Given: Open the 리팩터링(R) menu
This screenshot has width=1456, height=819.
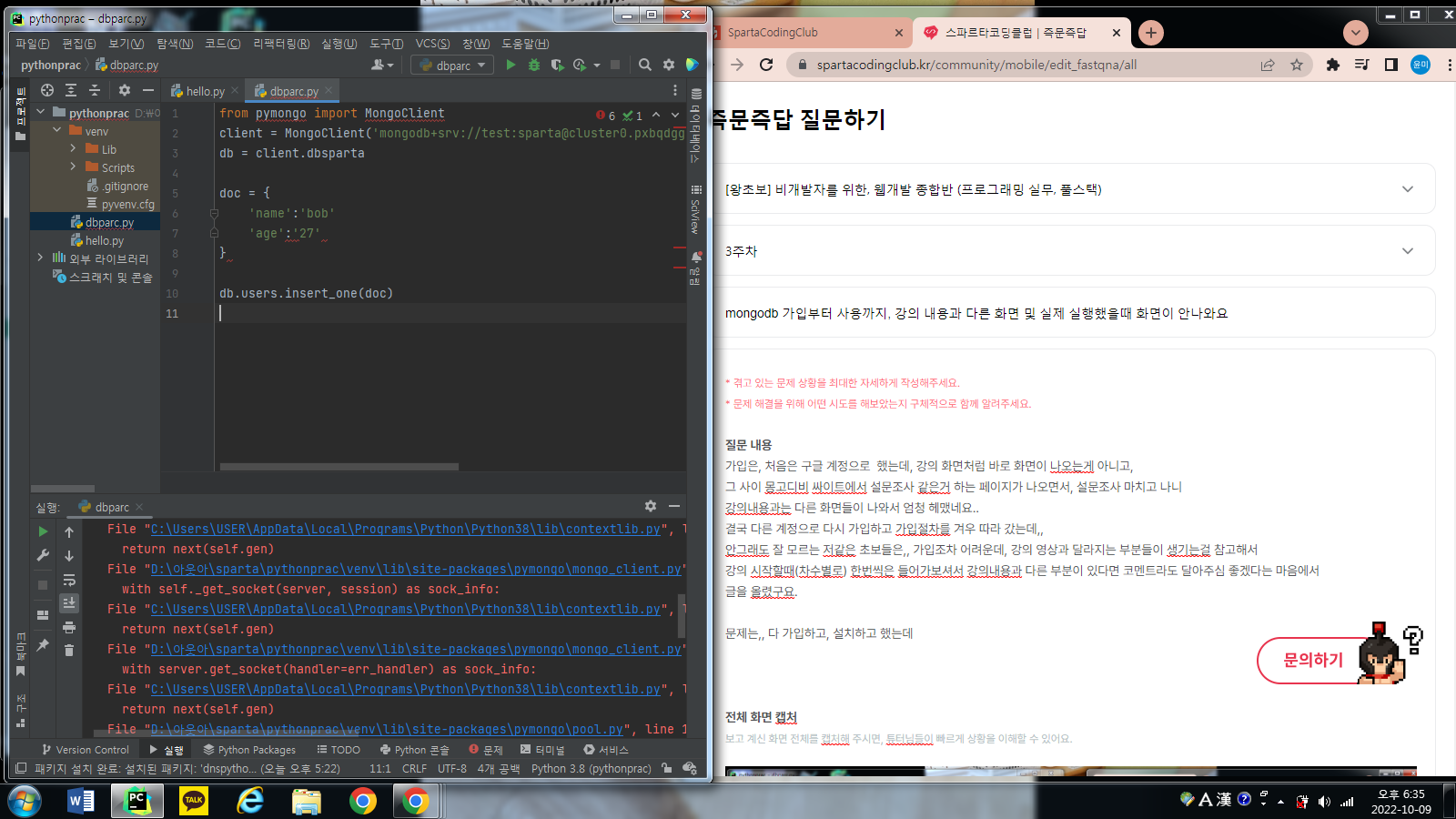Looking at the screenshot, I should [x=281, y=44].
